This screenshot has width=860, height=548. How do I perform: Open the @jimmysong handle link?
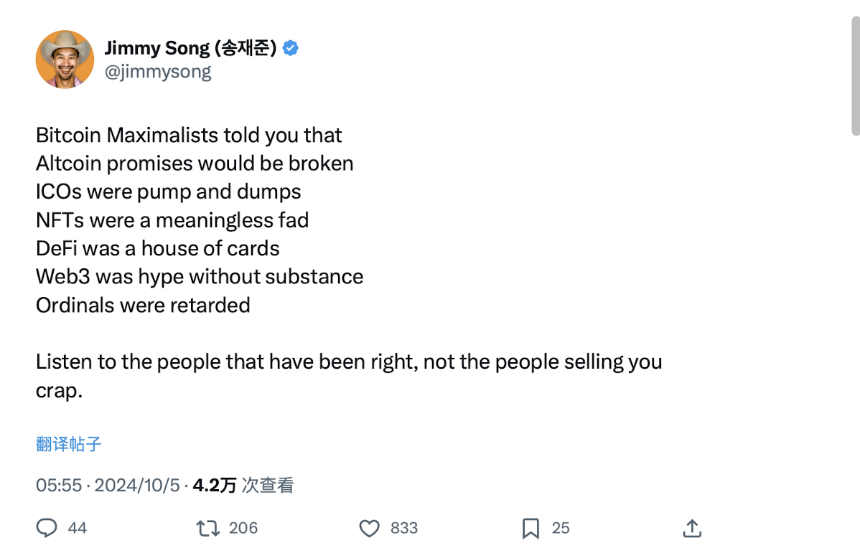tap(158, 72)
